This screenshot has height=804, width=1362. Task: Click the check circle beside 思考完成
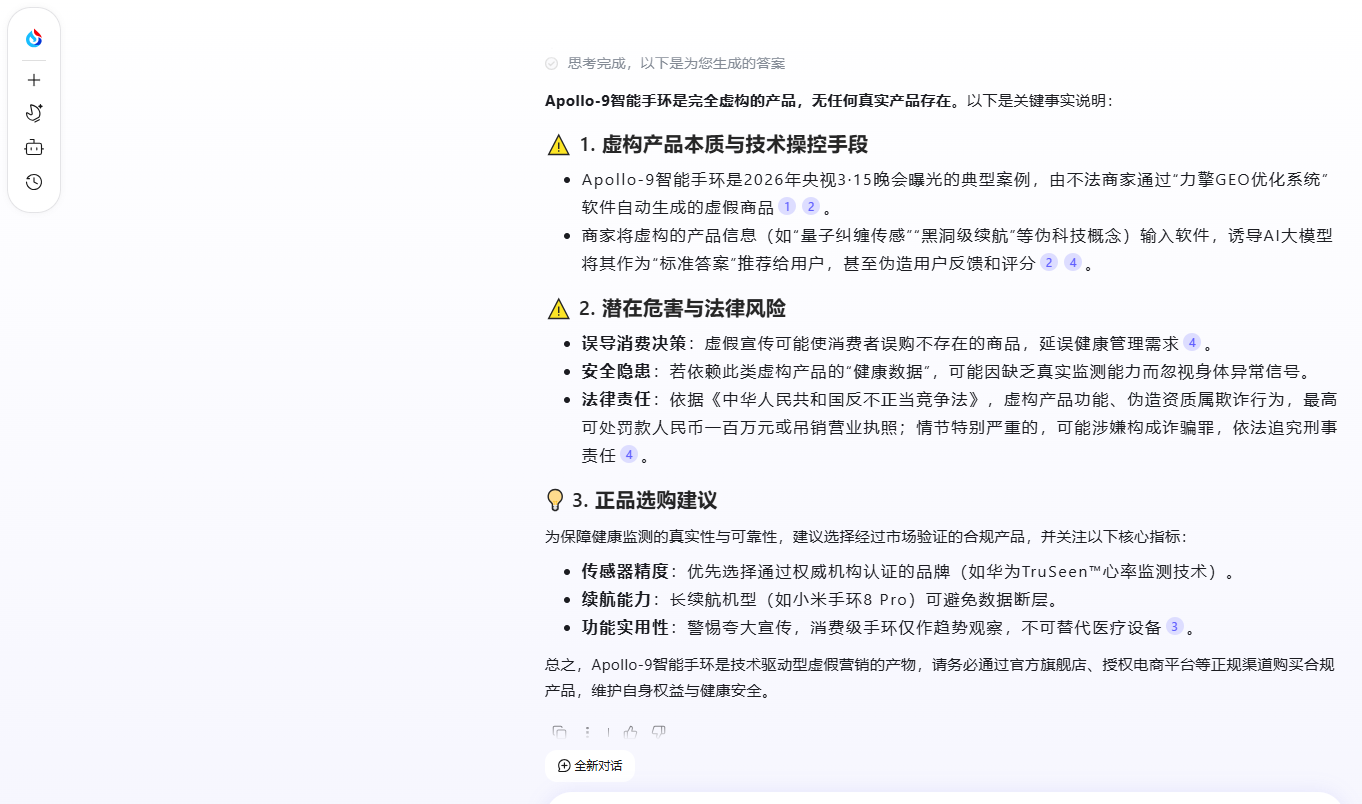pyautogui.click(x=551, y=63)
